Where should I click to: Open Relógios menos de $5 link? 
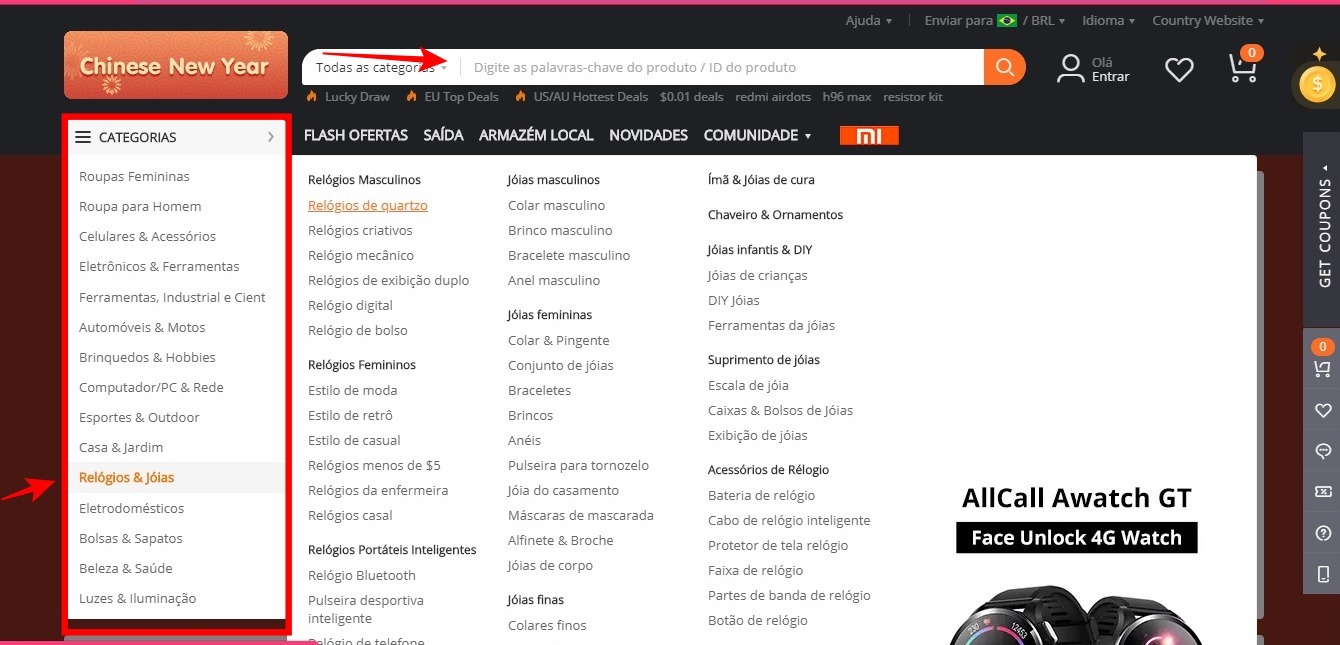pos(374,465)
